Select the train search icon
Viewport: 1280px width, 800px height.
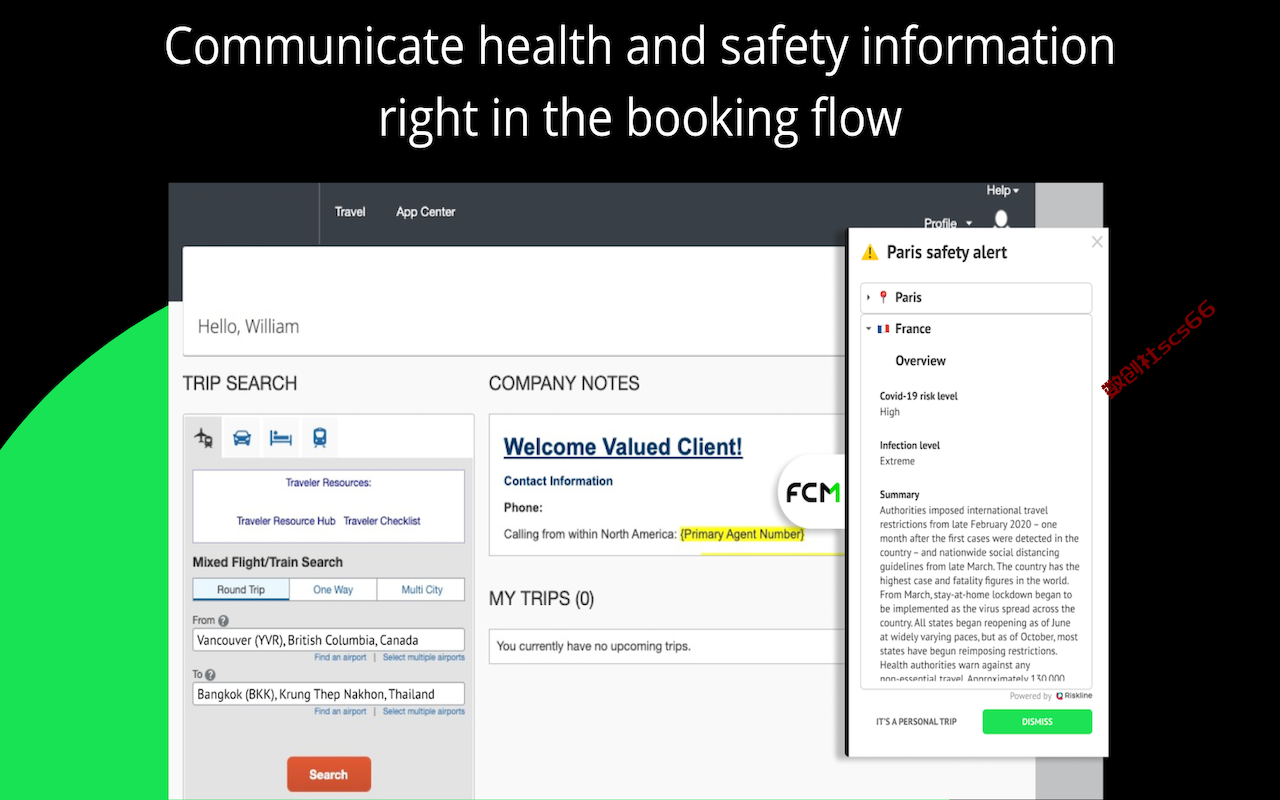[319, 438]
